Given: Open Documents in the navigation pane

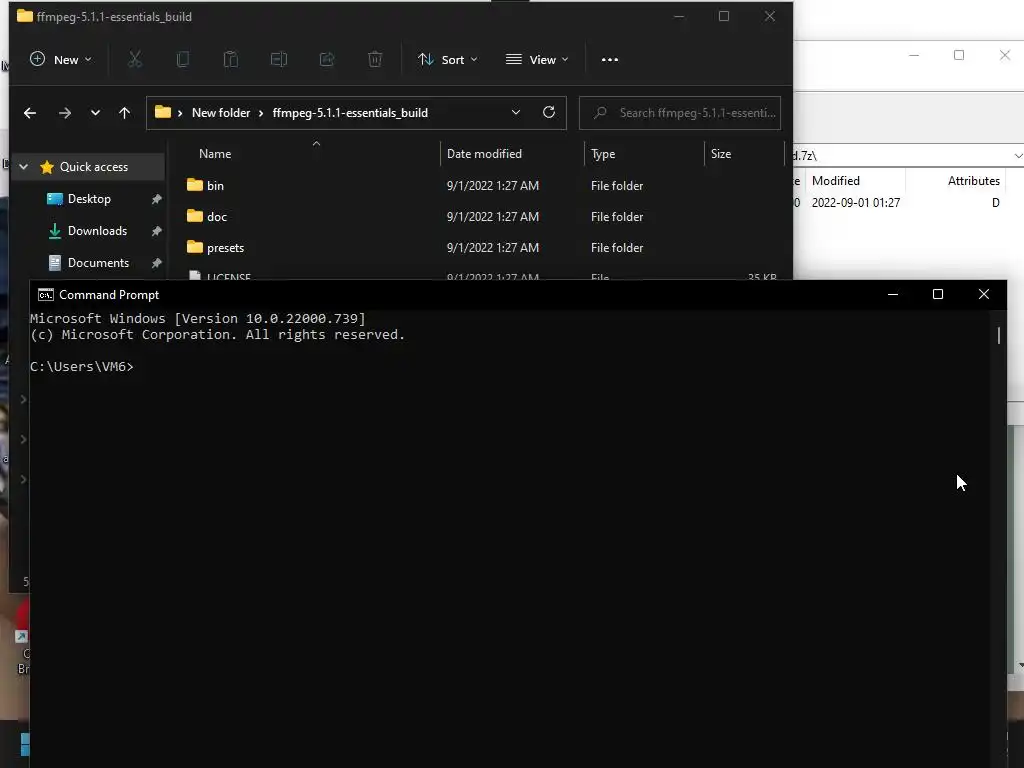Looking at the screenshot, I should [x=98, y=263].
